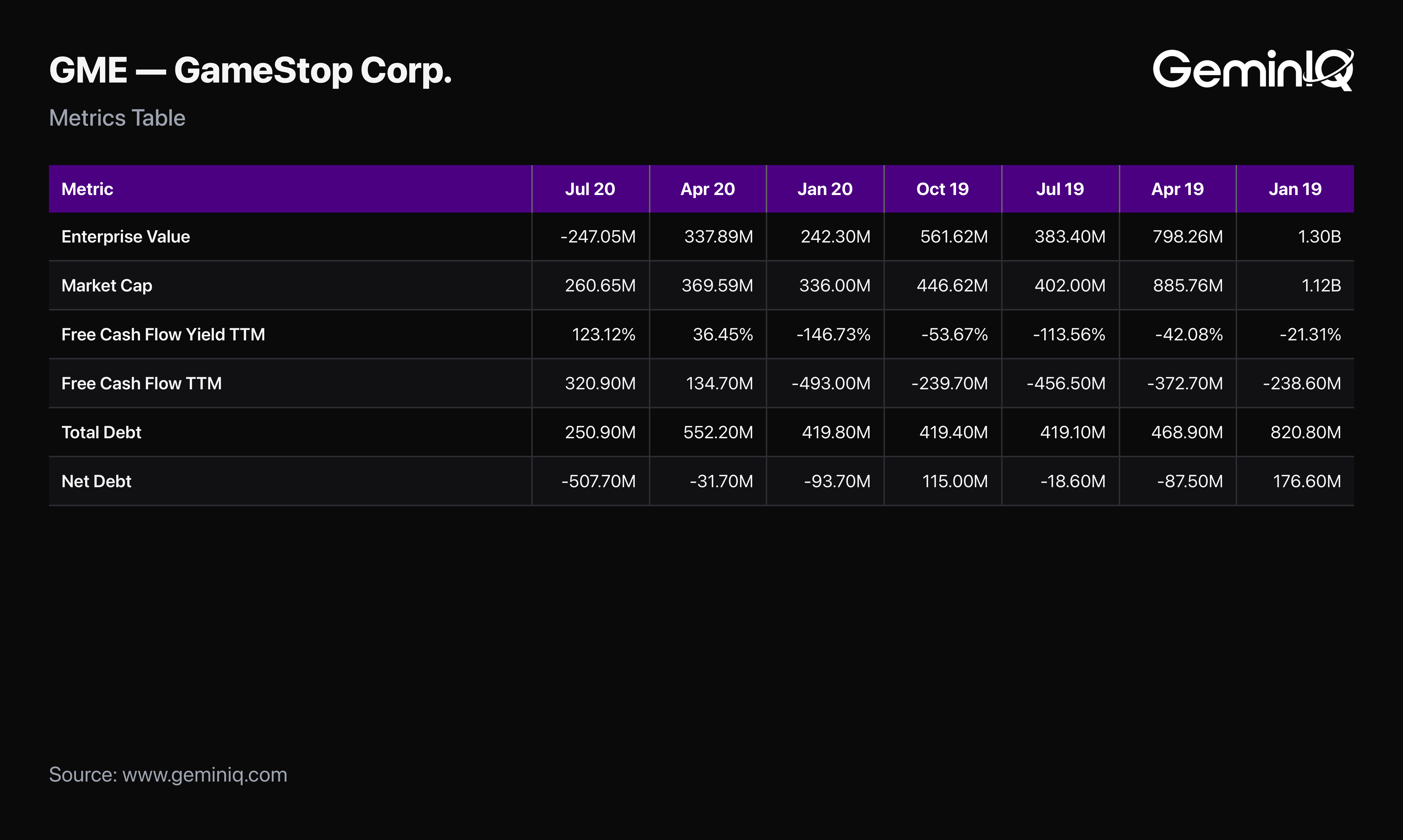Image resolution: width=1403 pixels, height=840 pixels.
Task: Click the 'Jan 19' column header
Action: point(1295,189)
